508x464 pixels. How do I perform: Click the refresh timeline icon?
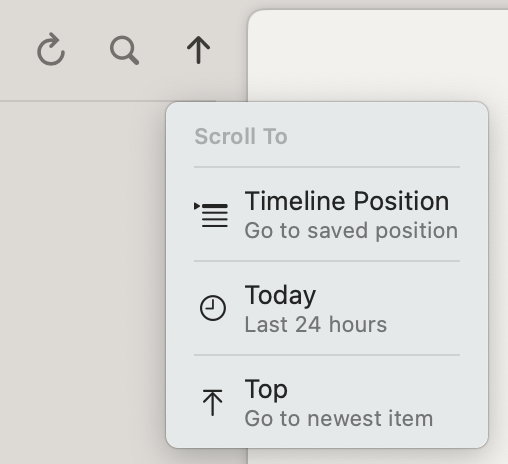51,50
